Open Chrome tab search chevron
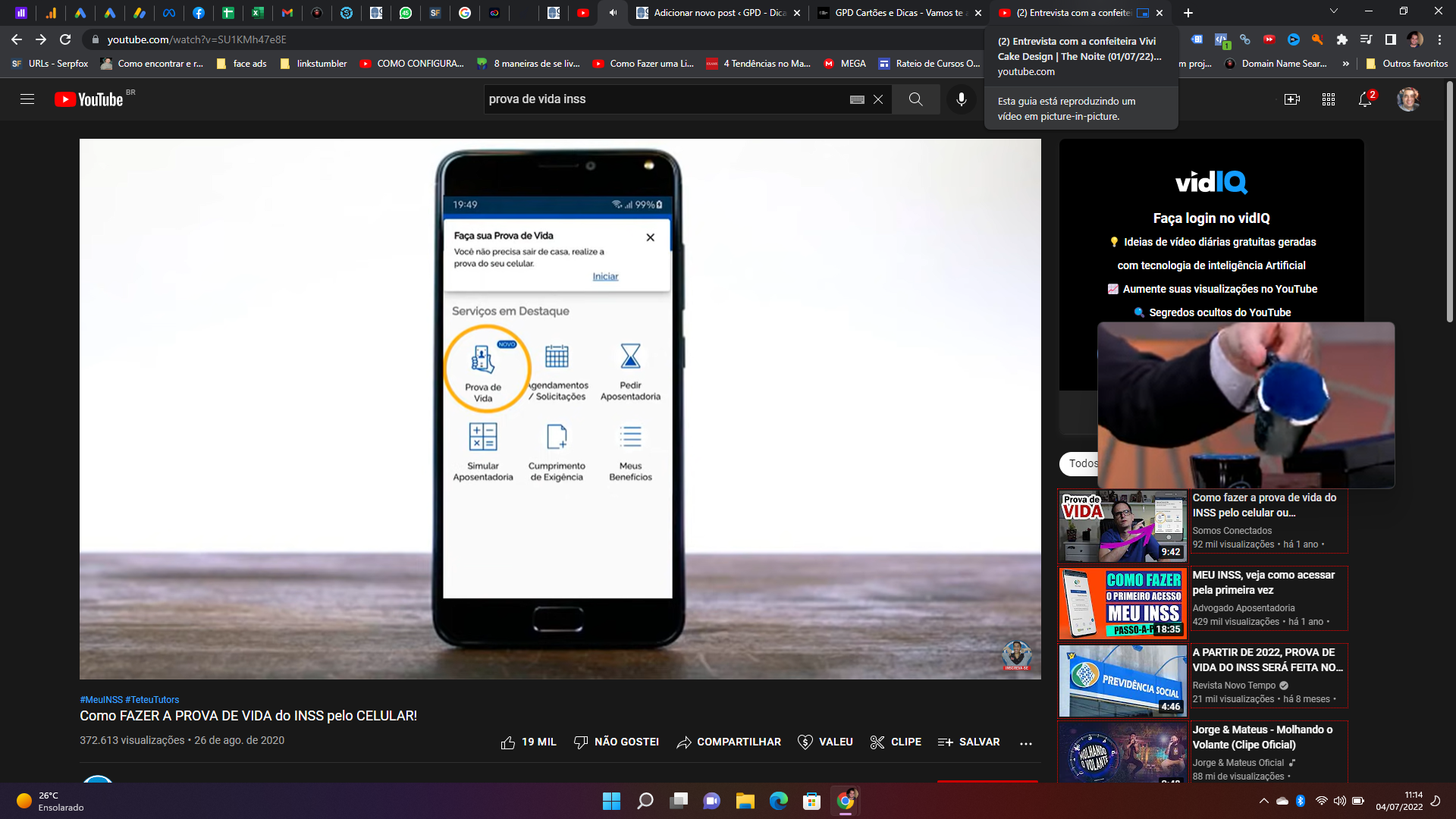 (x=1334, y=11)
